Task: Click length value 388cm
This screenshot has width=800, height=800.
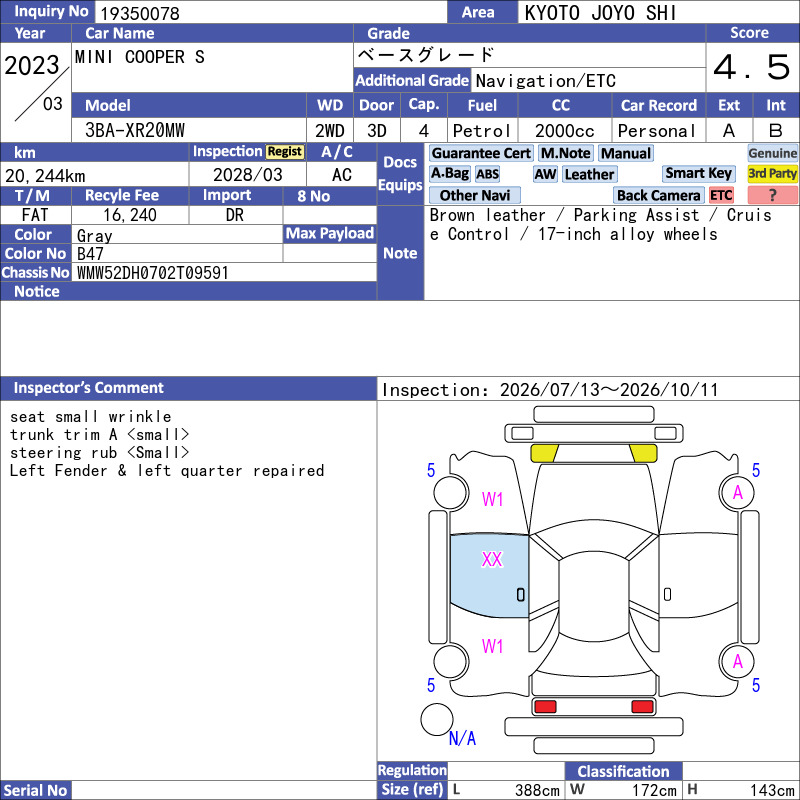Action: [537, 790]
